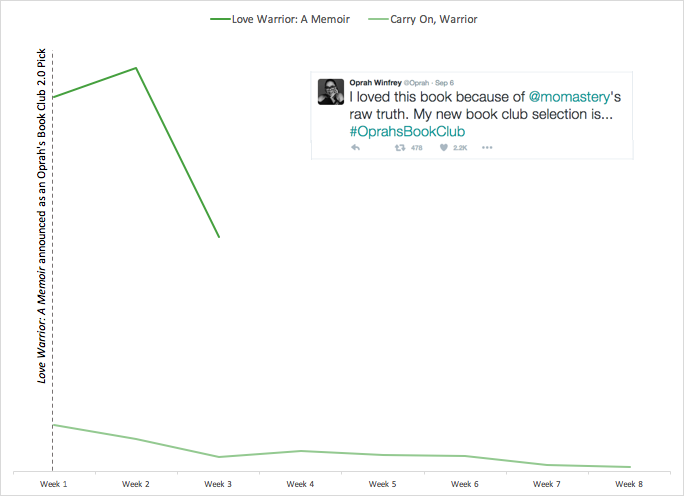Viewport: 684px width, 496px height.
Task: Click the retweet icon in tweet
Action: point(400,147)
